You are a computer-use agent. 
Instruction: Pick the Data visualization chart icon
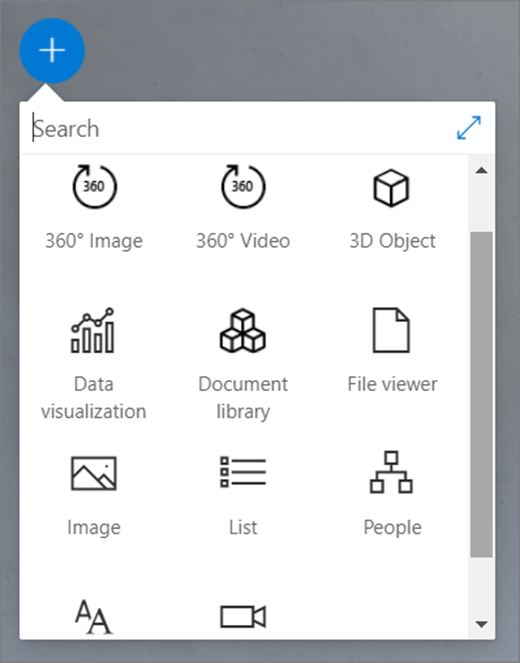pyautogui.click(x=93, y=330)
